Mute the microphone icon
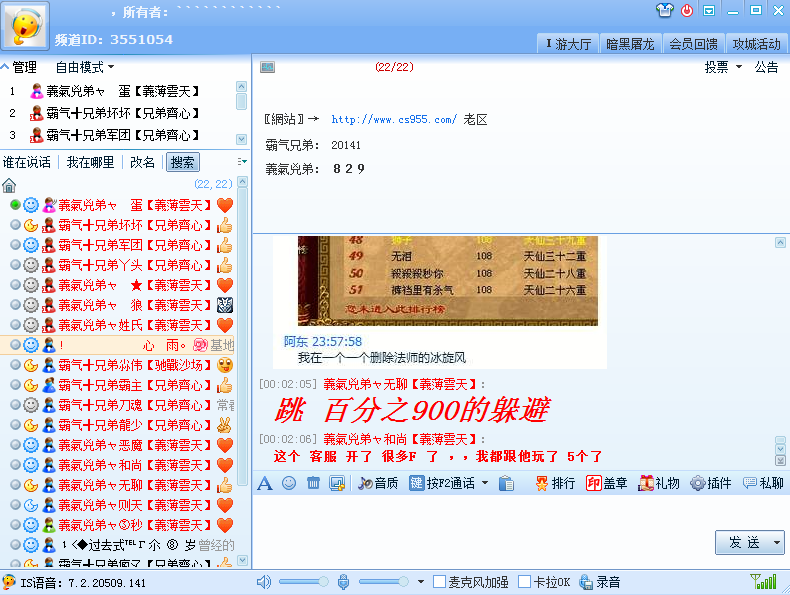The image size is (790, 595). pyautogui.click(x=343, y=582)
